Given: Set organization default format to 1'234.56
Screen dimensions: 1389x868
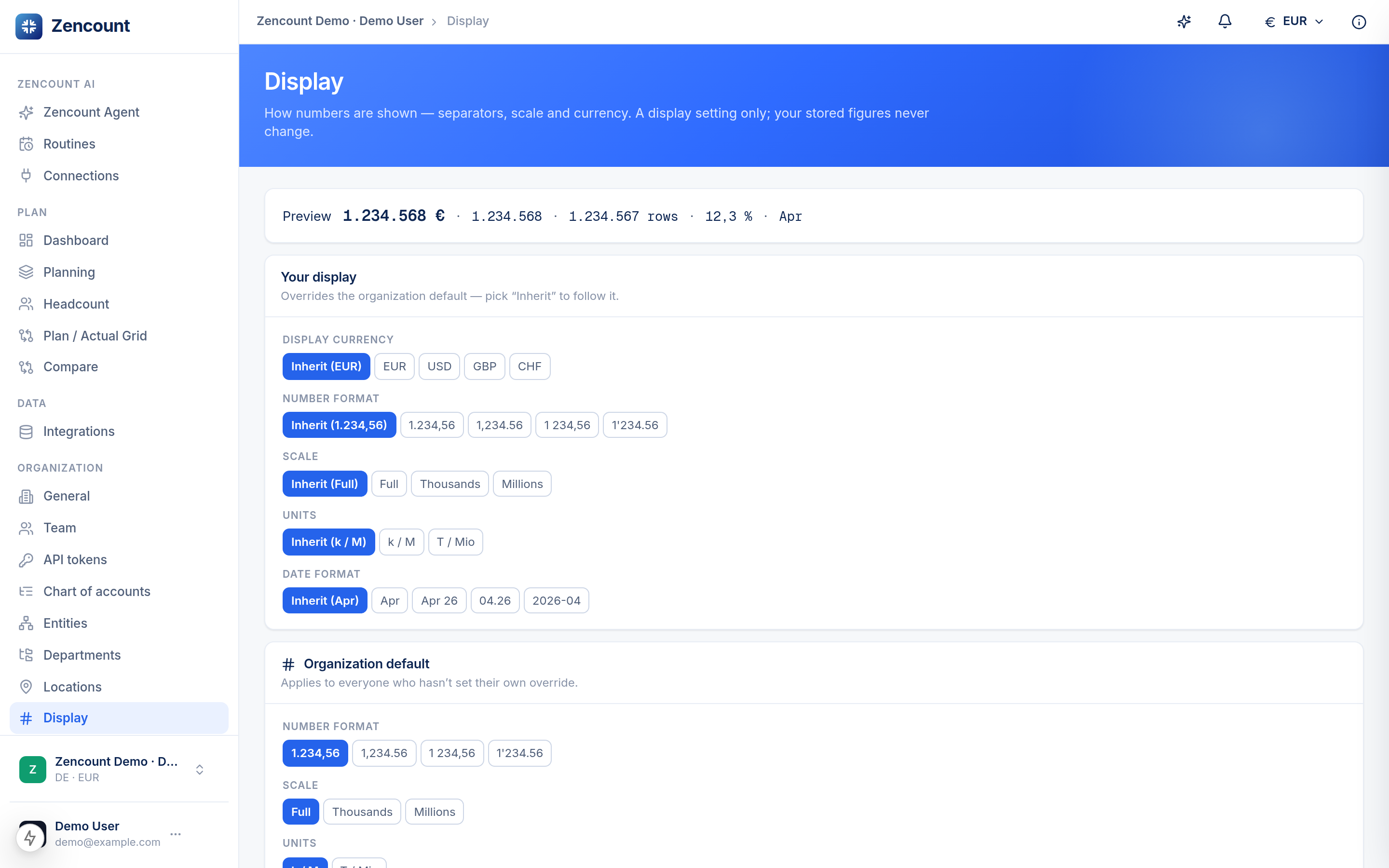Looking at the screenshot, I should click(519, 753).
